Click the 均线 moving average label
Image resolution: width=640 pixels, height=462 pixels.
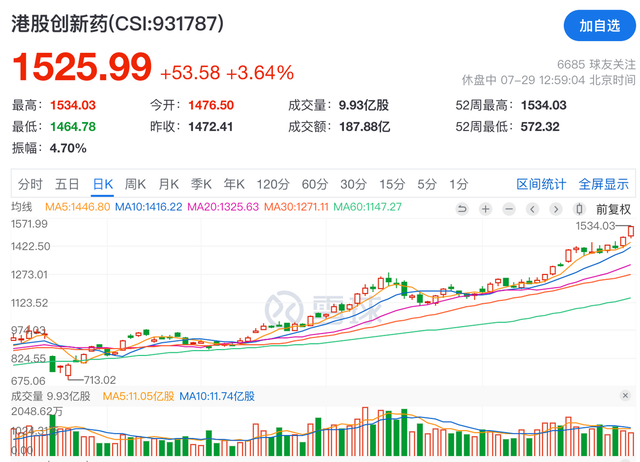(x=22, y=207)
